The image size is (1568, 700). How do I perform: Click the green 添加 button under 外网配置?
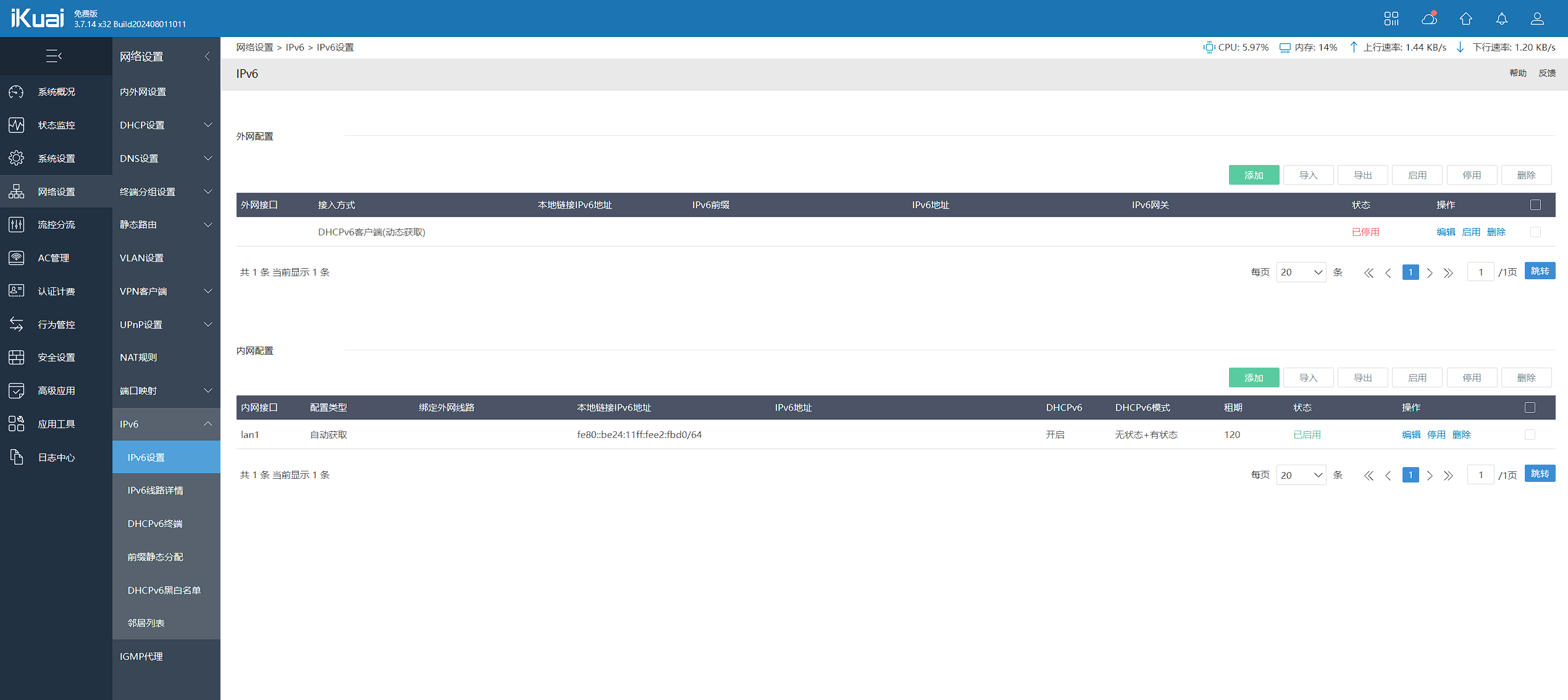[x=1253, y=175]
